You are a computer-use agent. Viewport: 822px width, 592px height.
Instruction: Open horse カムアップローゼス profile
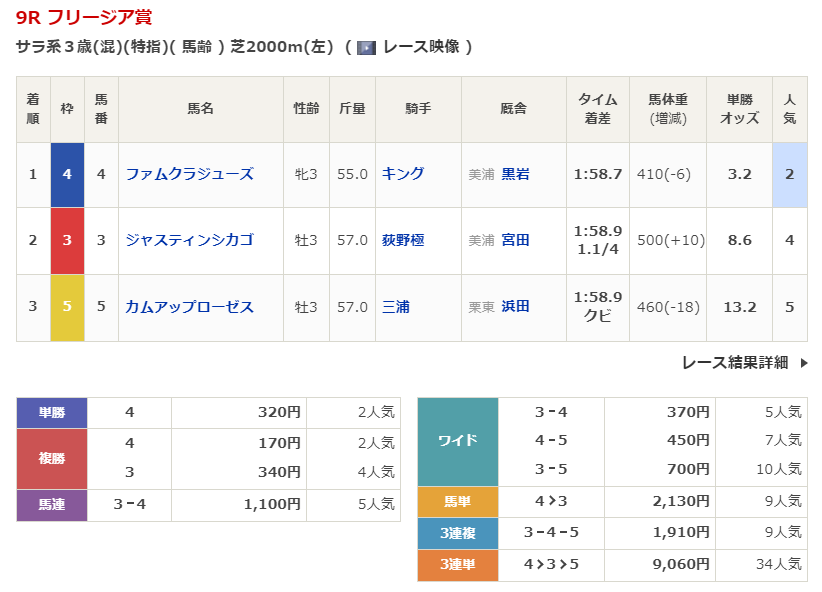coord(189,307)
